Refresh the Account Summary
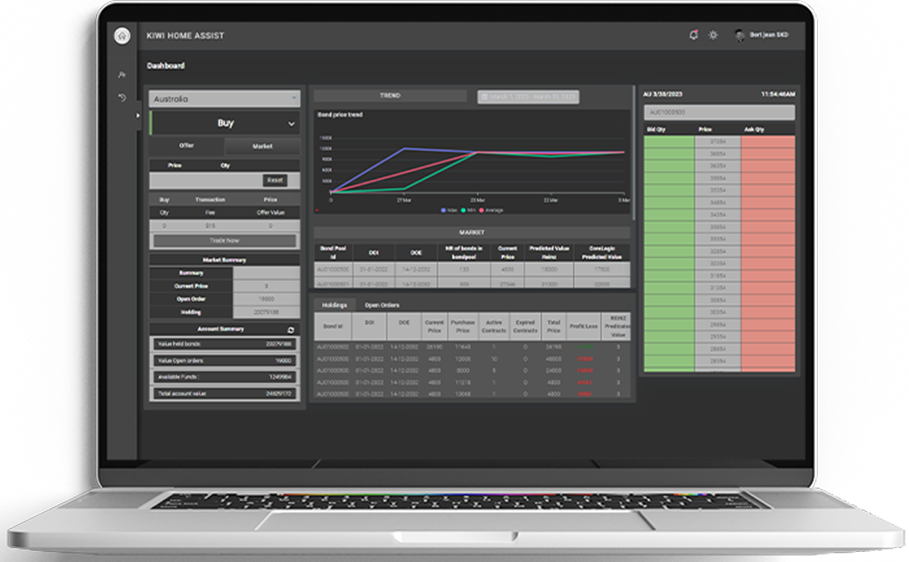 291,329
